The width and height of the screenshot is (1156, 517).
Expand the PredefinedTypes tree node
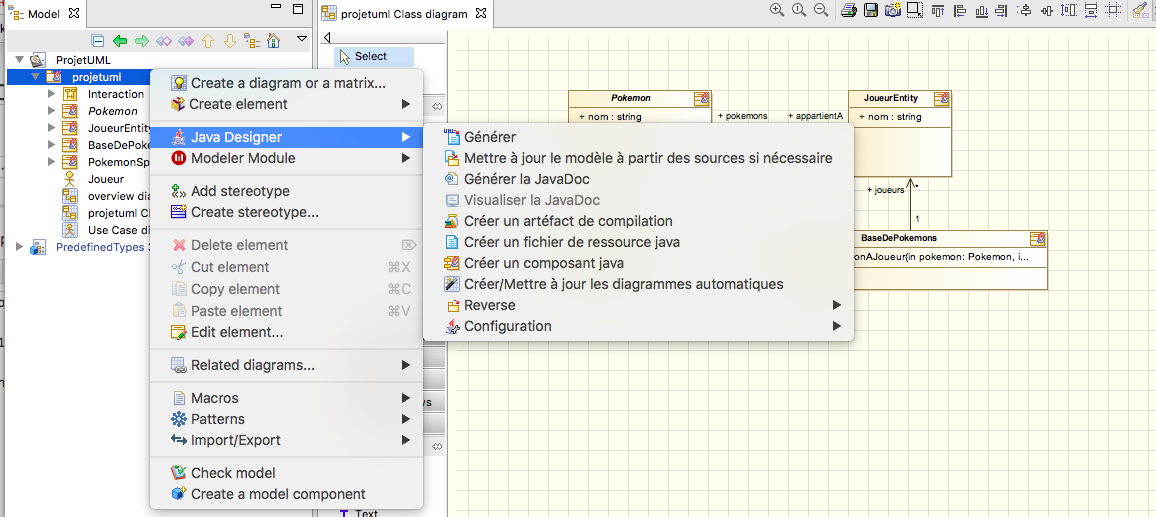pyautogui.click(x=20, y=247)
